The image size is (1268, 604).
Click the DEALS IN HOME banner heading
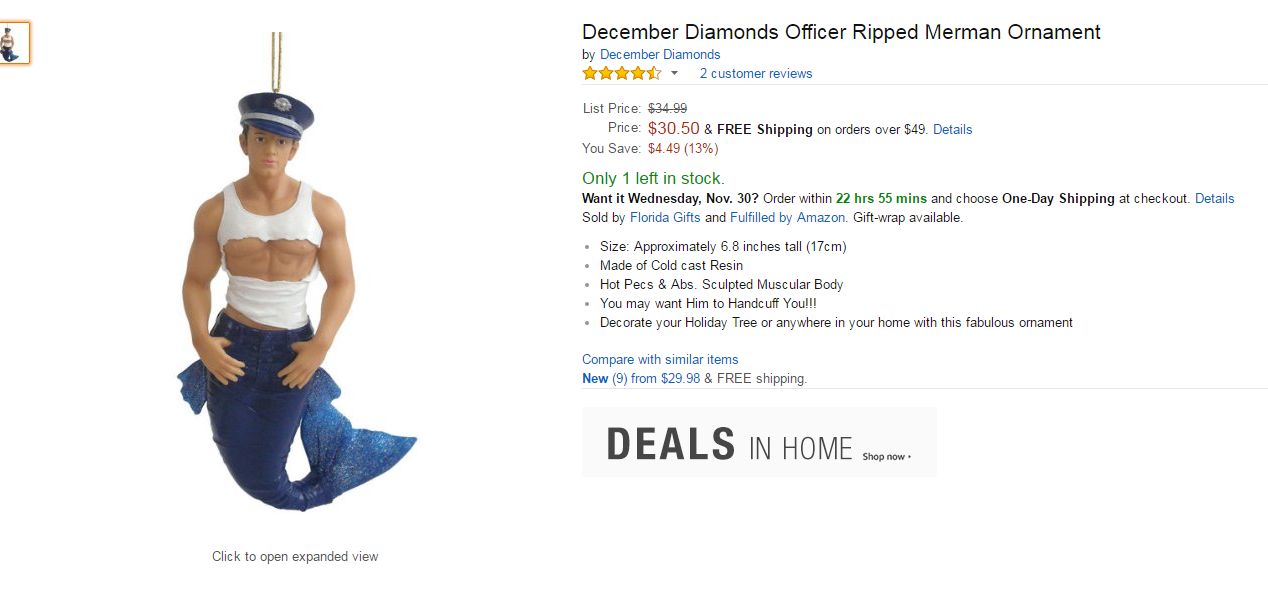729,444
